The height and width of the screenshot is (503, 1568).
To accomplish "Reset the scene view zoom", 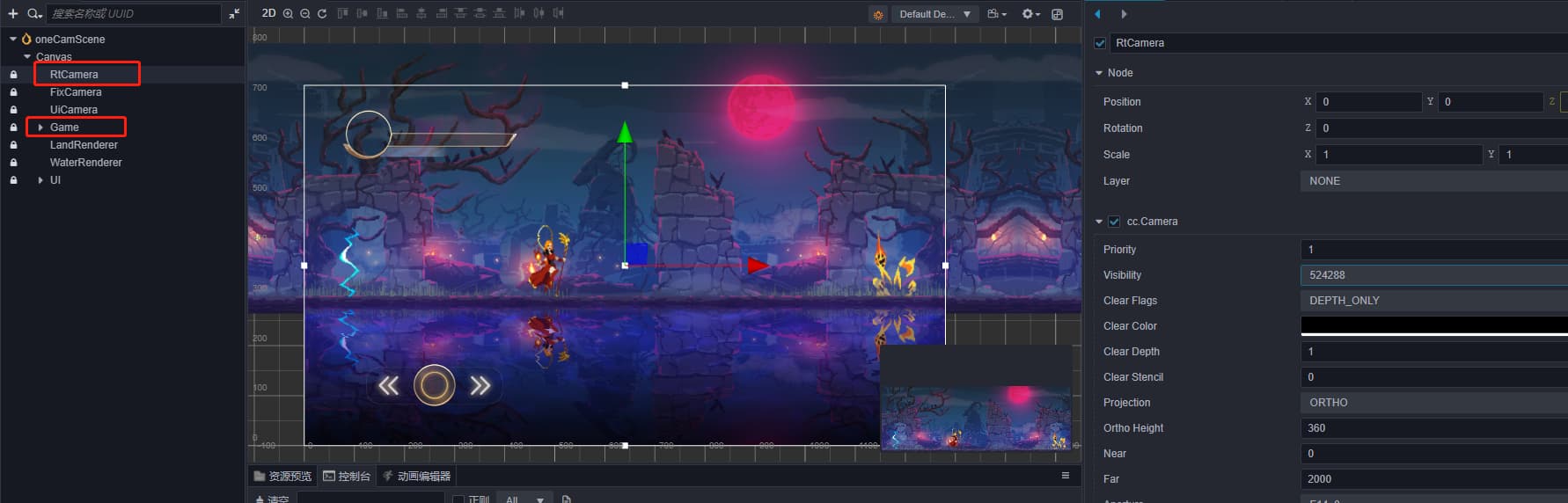I will tap(322, 14).
